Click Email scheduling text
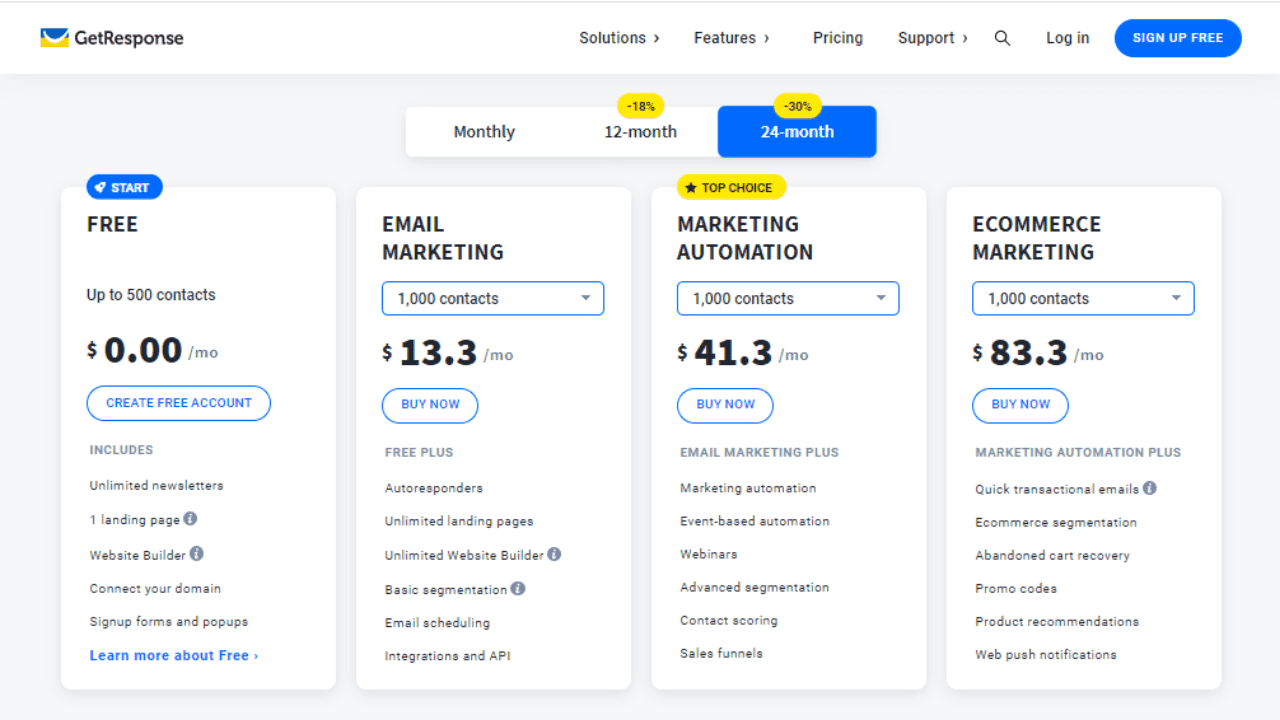Viewport: 1280px width, 720px height. (x=437, y=622)
